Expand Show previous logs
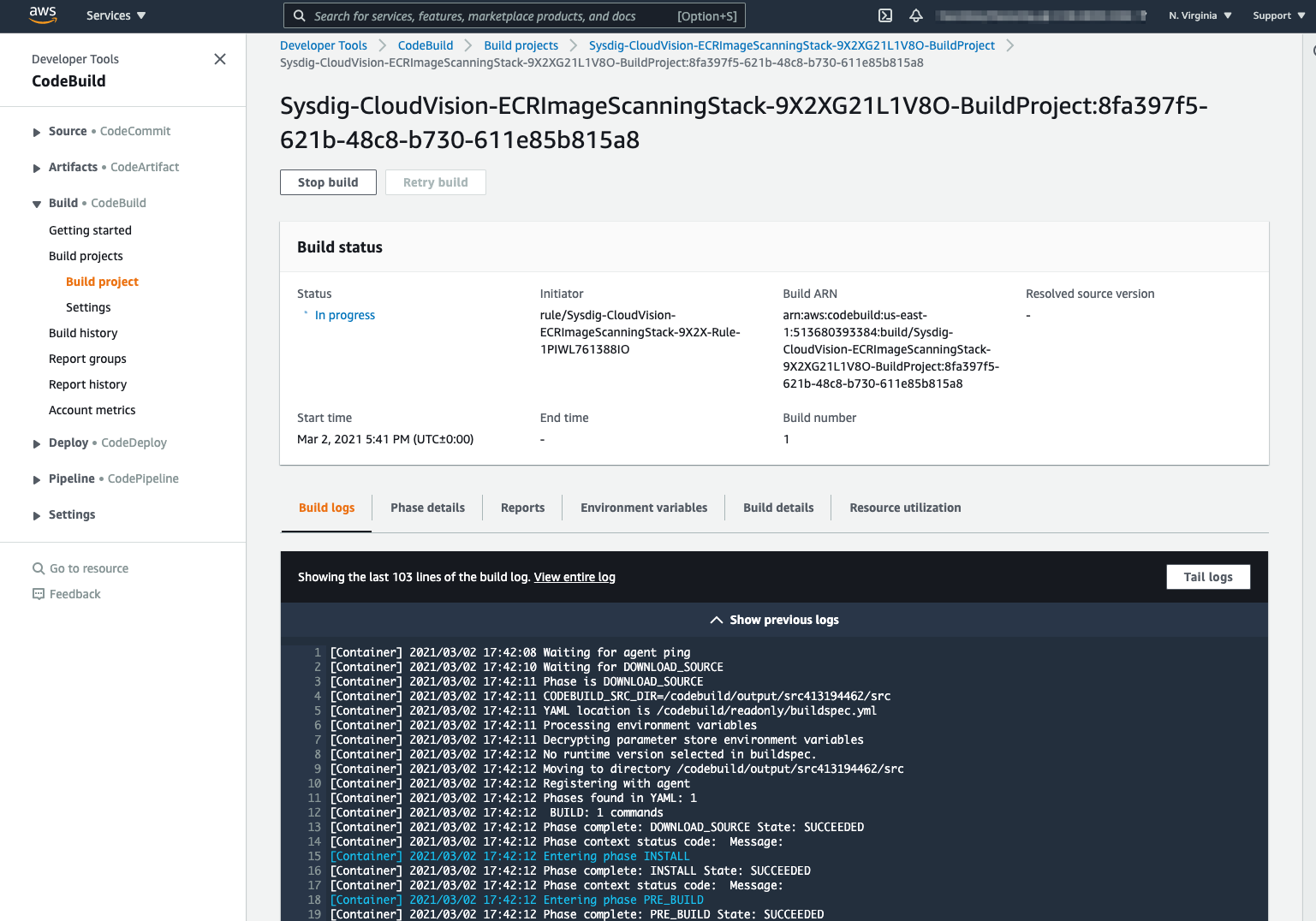Image resolution: width=1316 pixels, height=921 pixels. [x=774, y=620]
